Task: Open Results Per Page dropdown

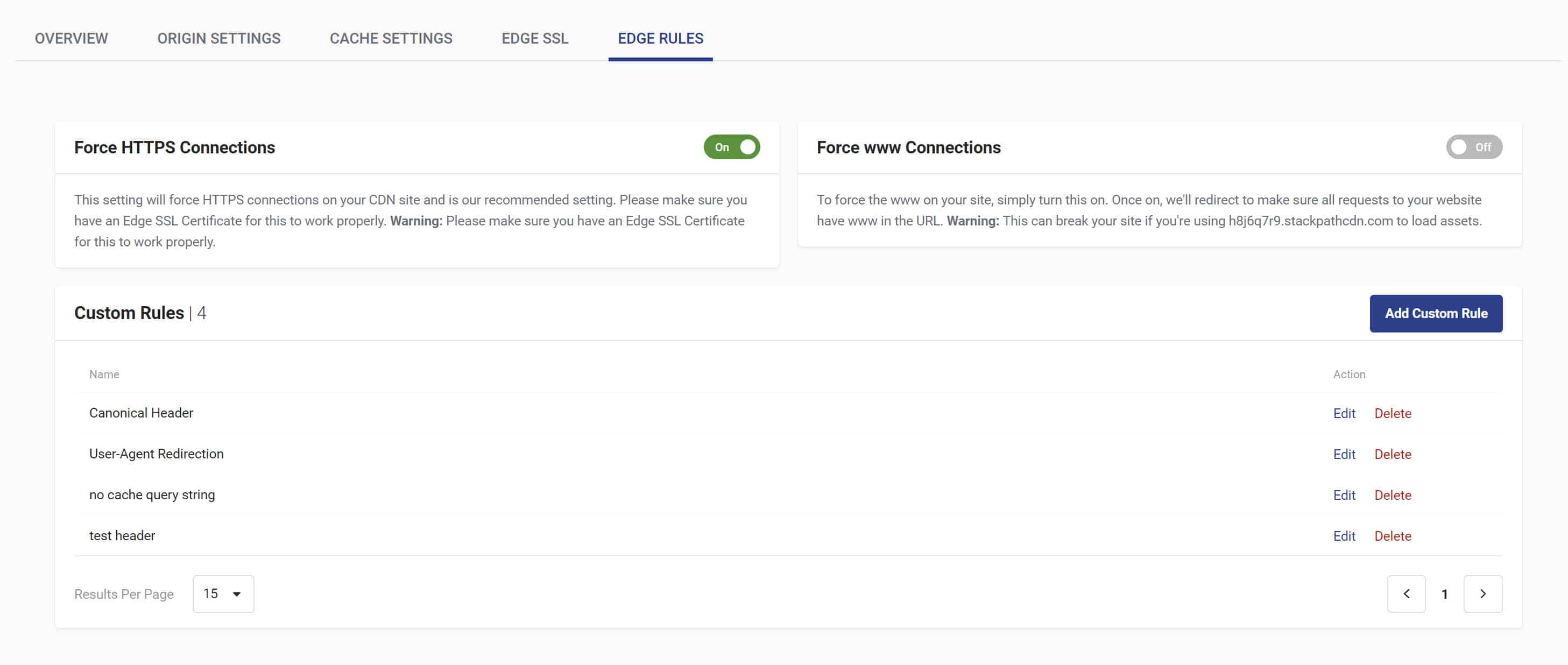Action: 223,594
